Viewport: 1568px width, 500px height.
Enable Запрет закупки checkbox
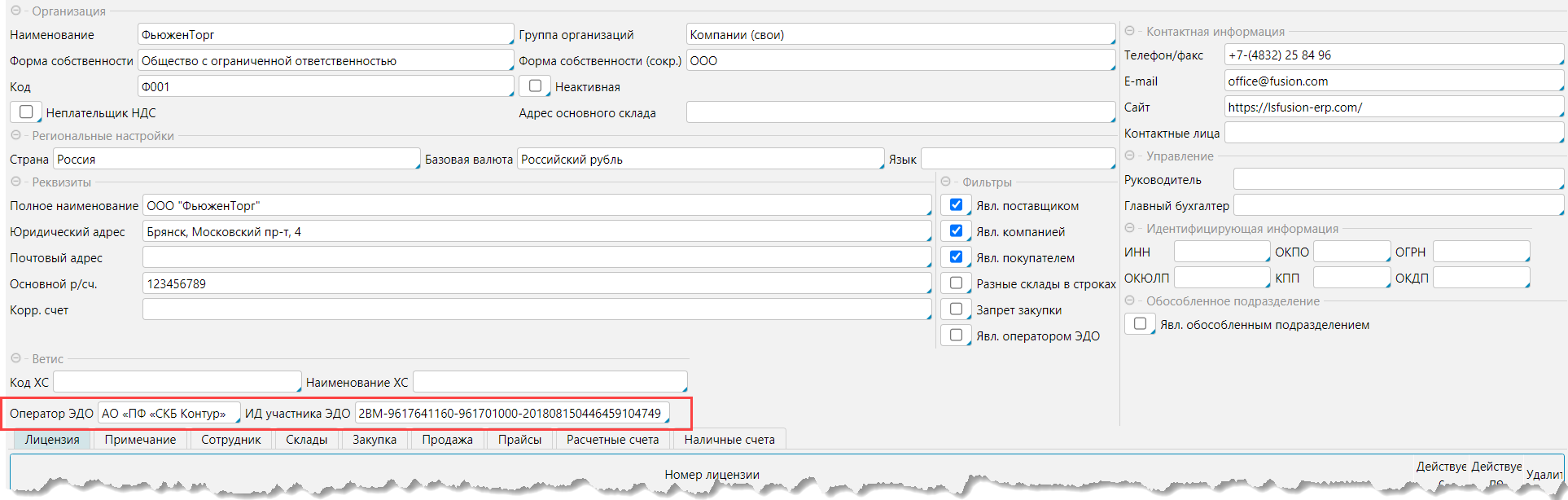(x=956, y=309)
